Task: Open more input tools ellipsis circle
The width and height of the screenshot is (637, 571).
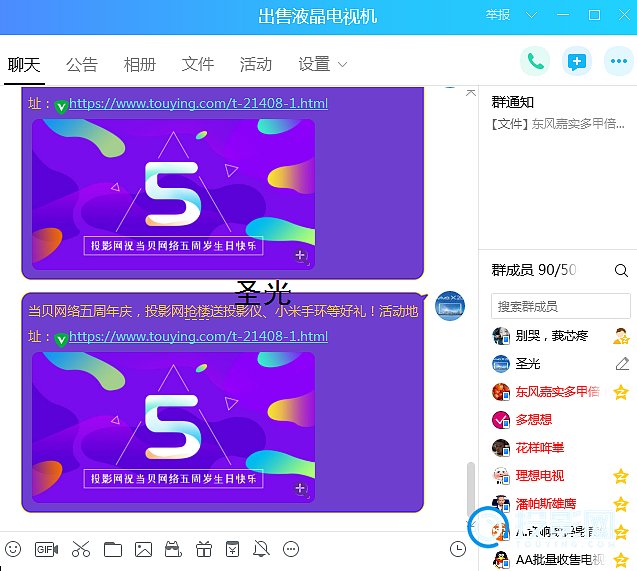Action: tap(291, 549)
